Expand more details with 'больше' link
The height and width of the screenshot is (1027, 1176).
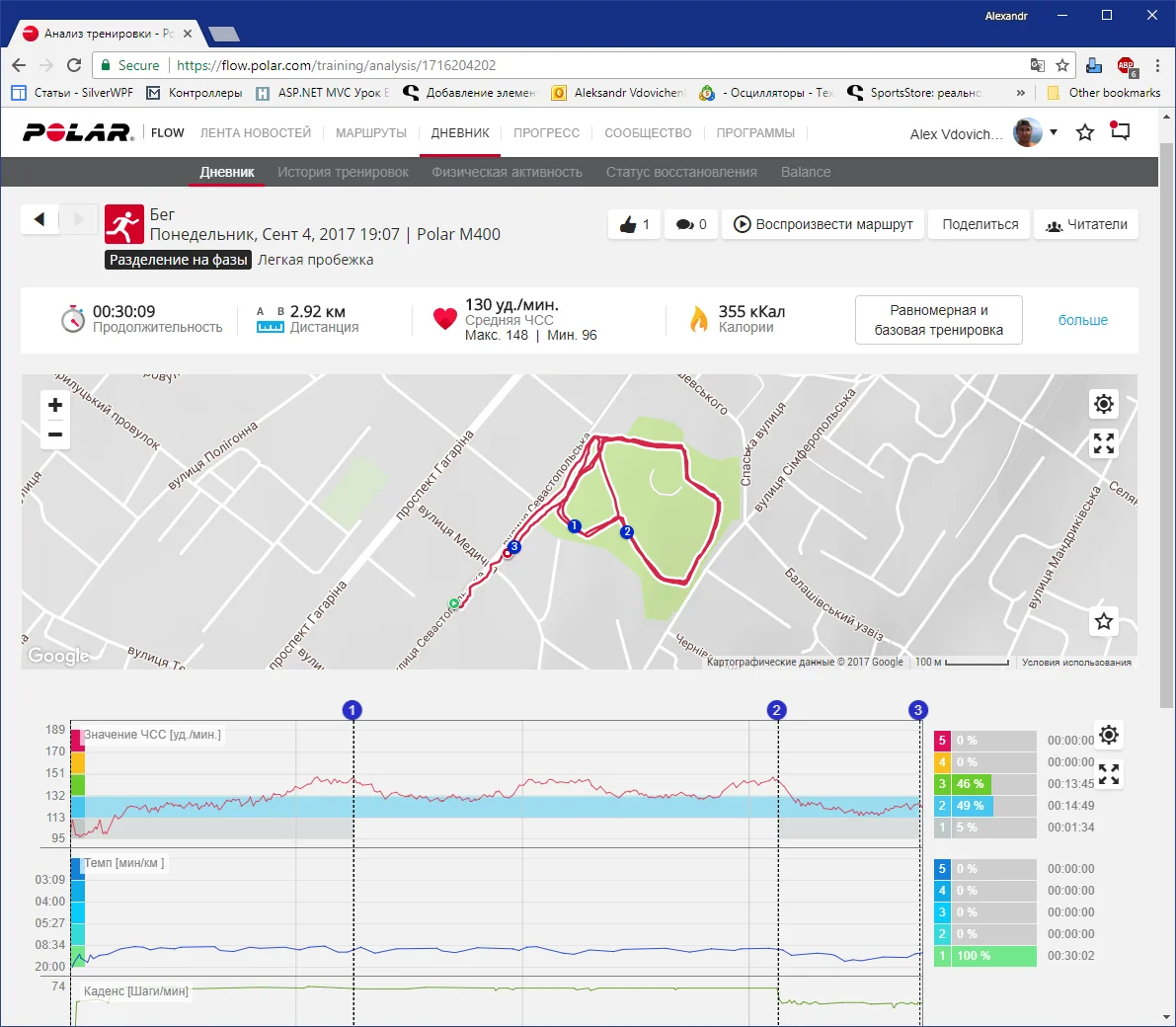click(x=1082, y=320)
